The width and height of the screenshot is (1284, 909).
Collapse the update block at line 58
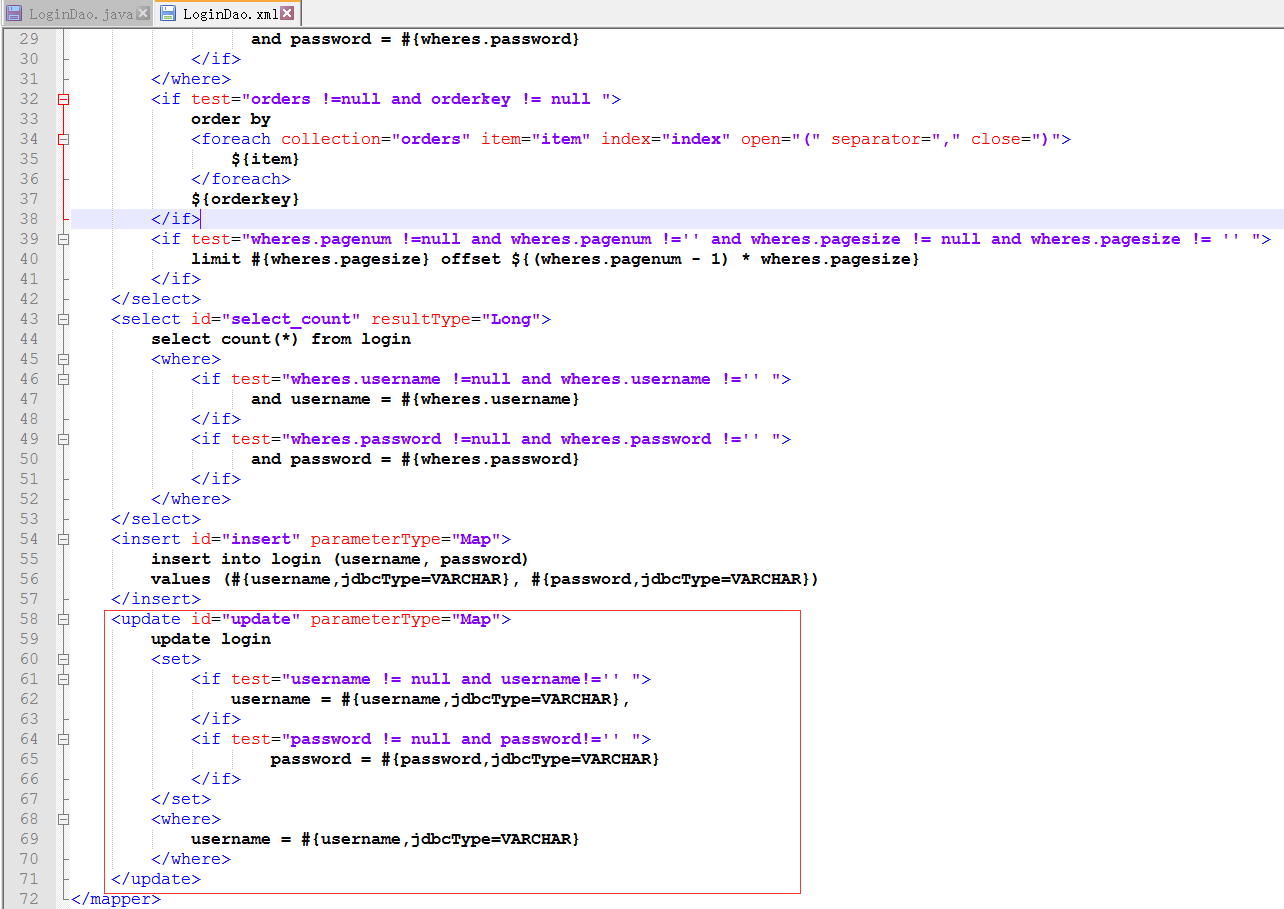[63, 619]
